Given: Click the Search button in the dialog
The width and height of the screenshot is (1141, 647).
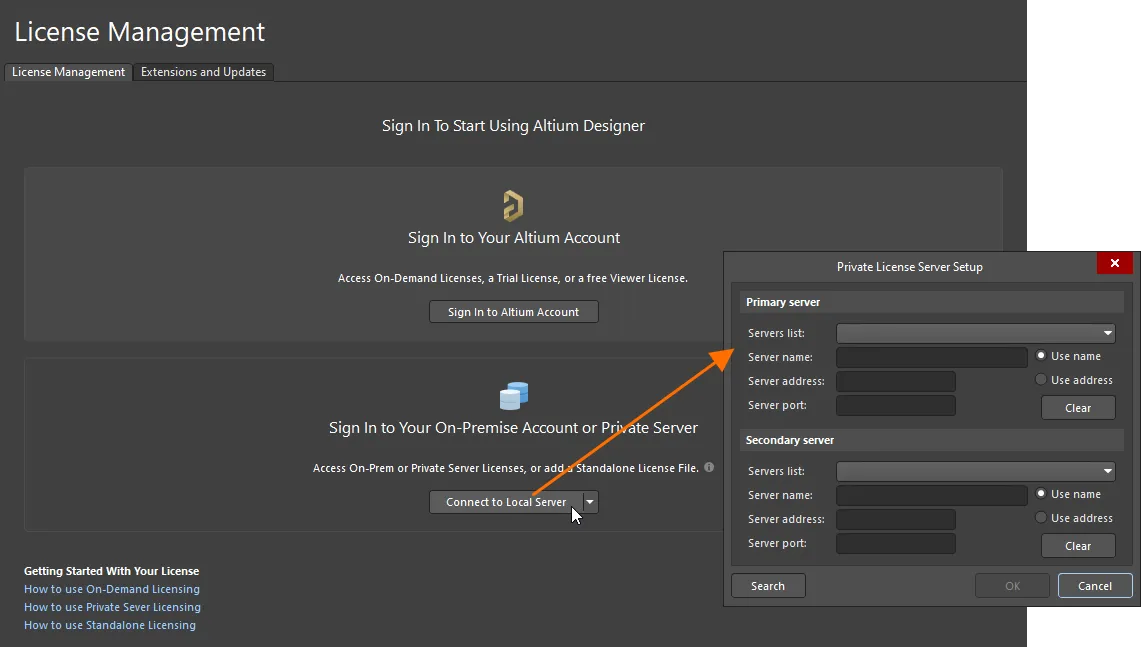Looking at the screenshot, I should [768, 586].
